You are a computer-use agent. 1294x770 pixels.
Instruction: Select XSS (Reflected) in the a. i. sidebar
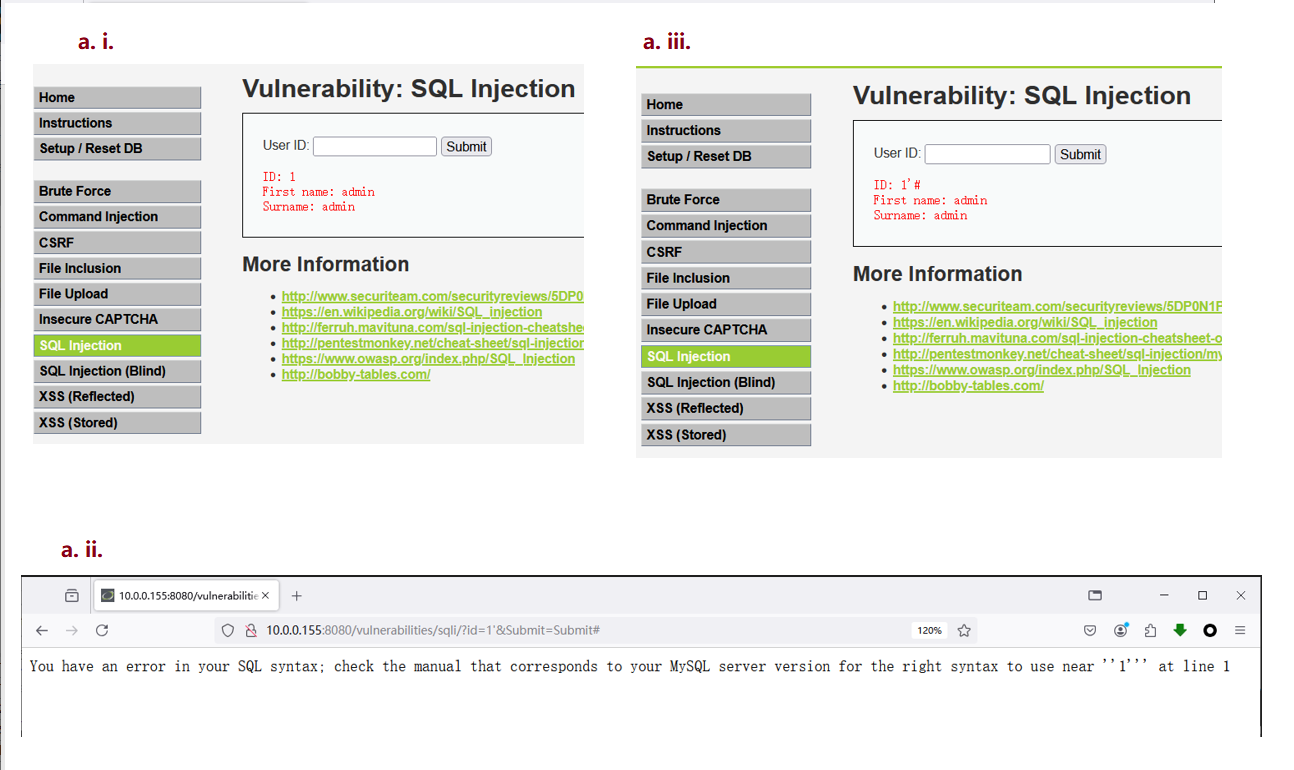point(117,396)
